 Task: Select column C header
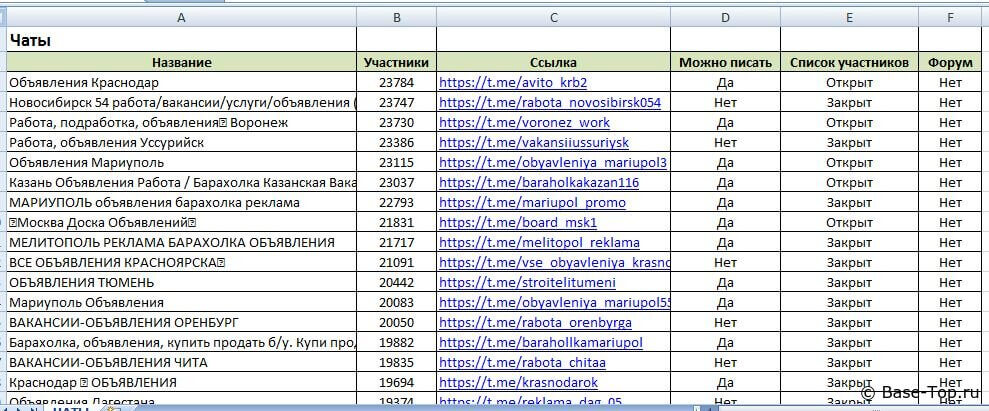(x=553, y=17)
